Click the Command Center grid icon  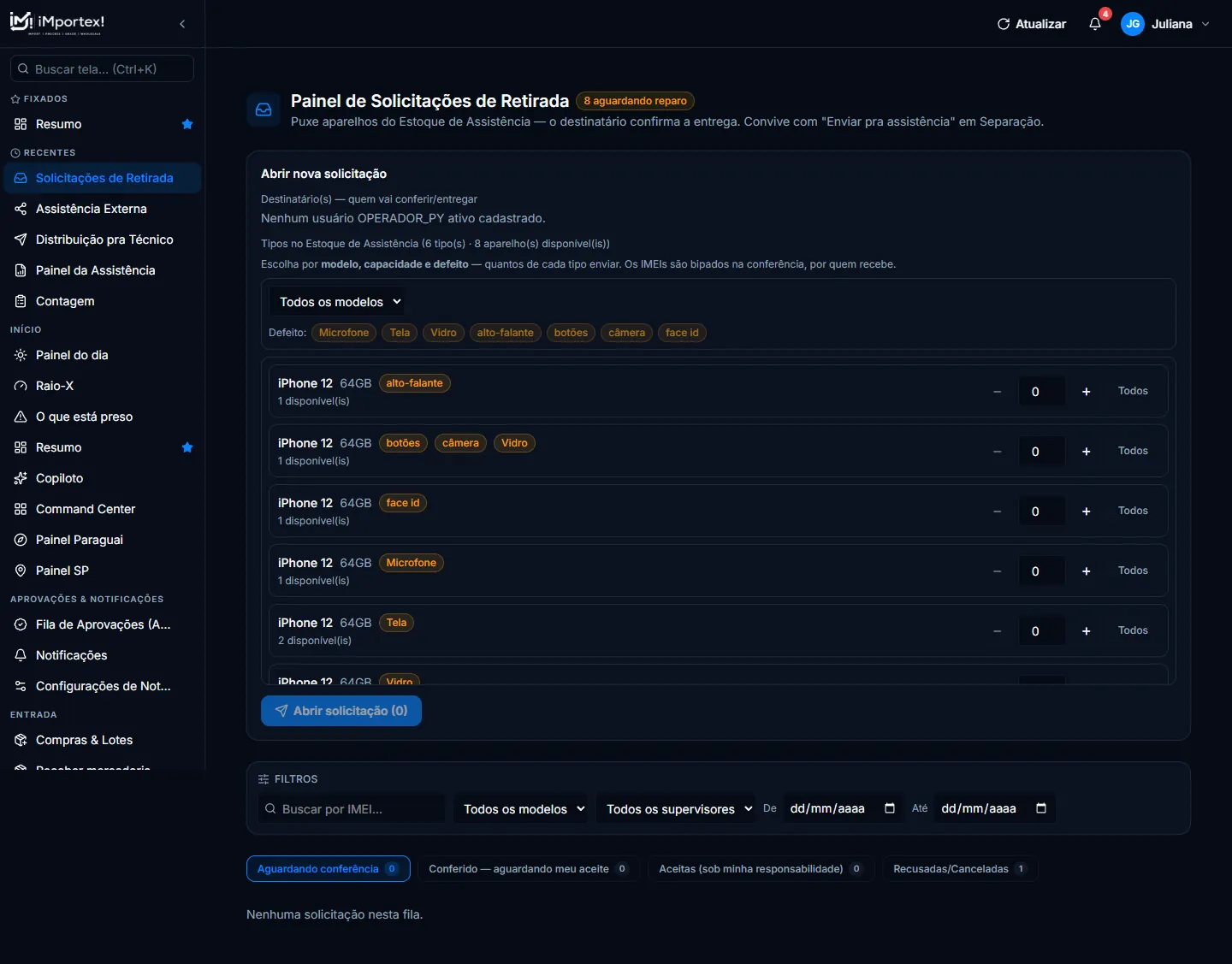point(21,509)
